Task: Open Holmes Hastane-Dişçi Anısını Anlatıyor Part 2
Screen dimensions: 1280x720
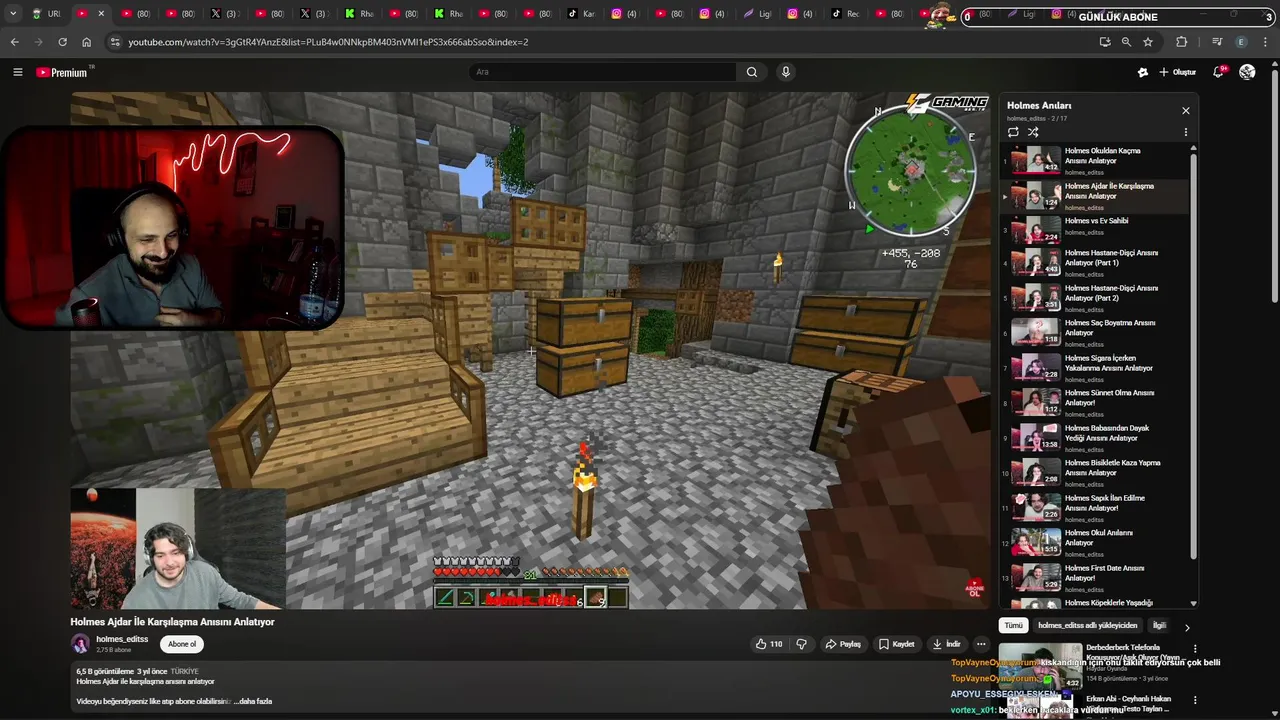Action: click(x=1096, y=298)
